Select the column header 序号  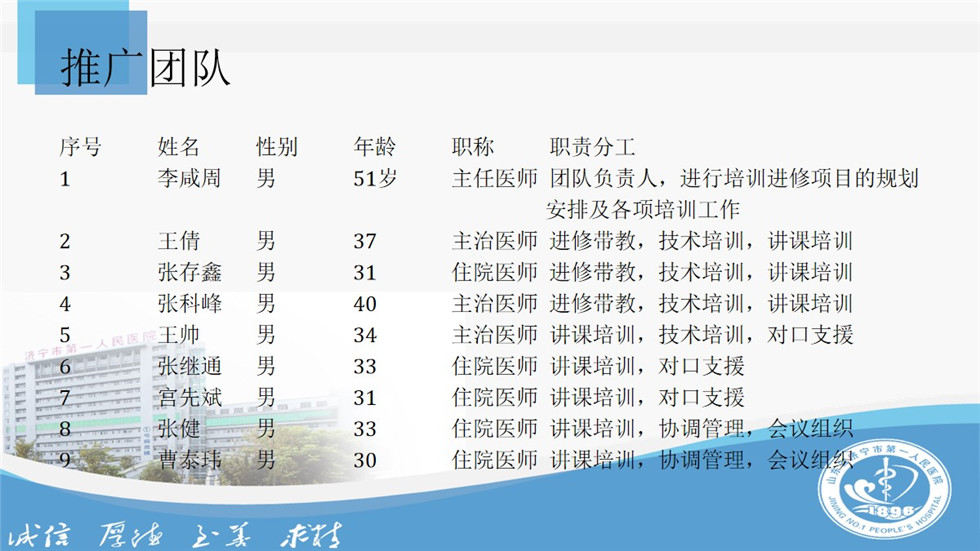[80, 147]
